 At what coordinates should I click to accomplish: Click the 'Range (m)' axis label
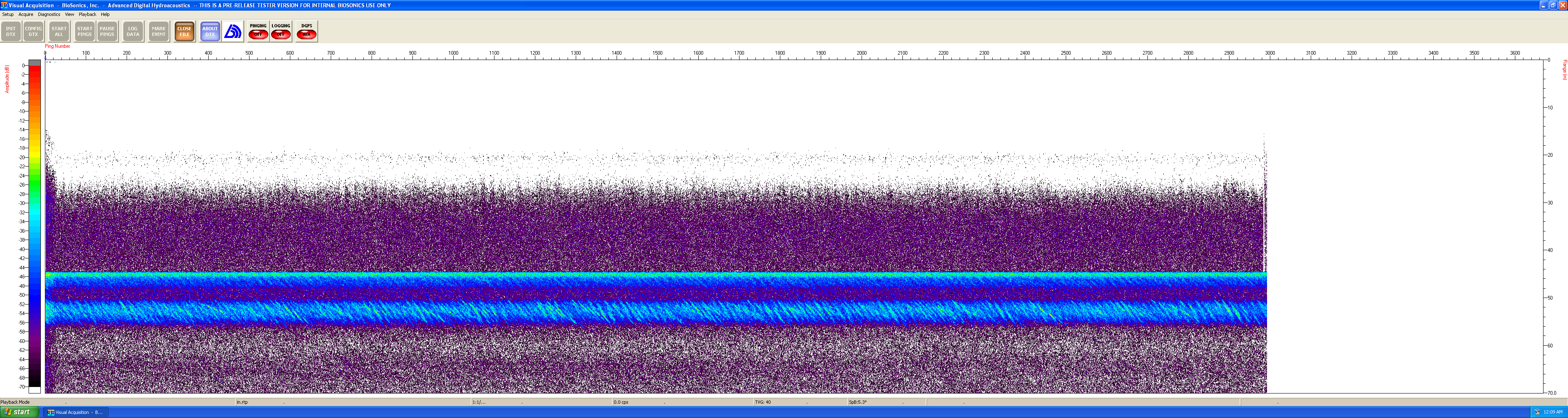[x=1564, y=69]
